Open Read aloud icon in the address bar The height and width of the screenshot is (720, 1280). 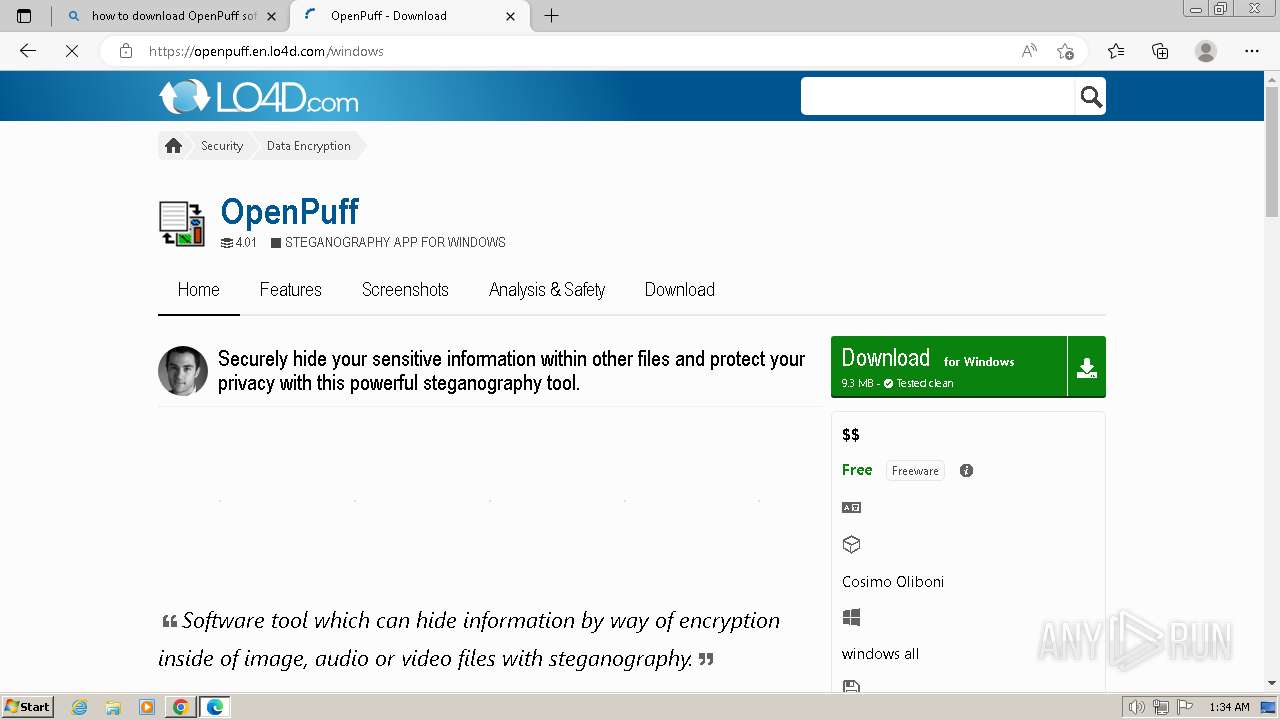point(1029,51)
